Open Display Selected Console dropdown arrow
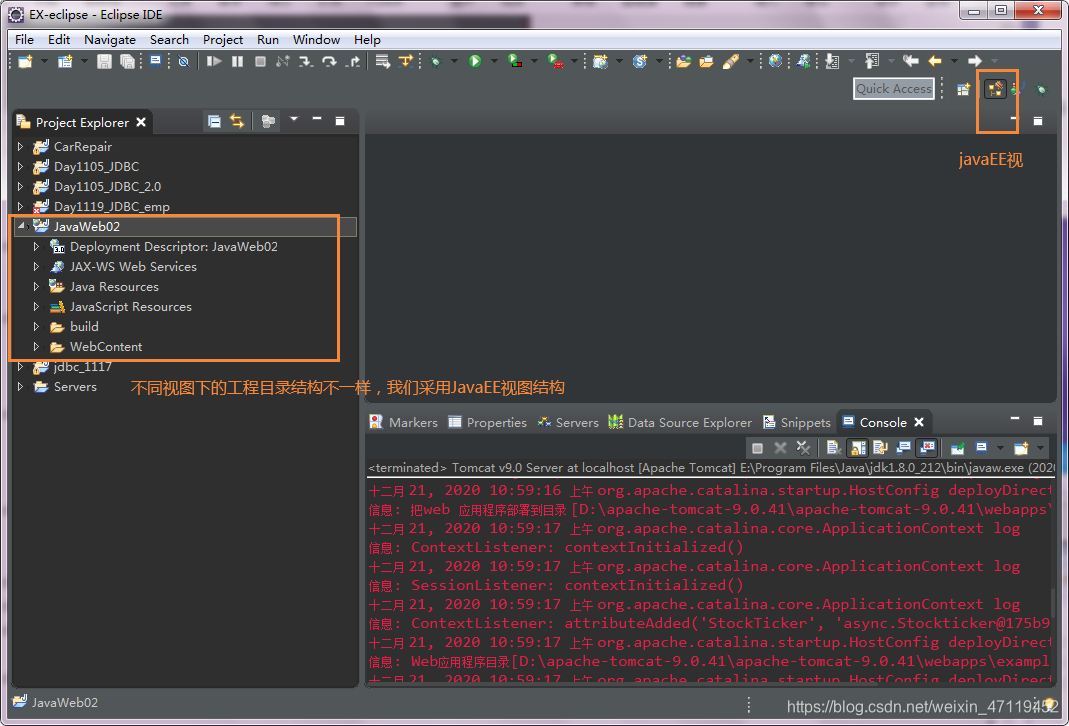 (999, 448)
